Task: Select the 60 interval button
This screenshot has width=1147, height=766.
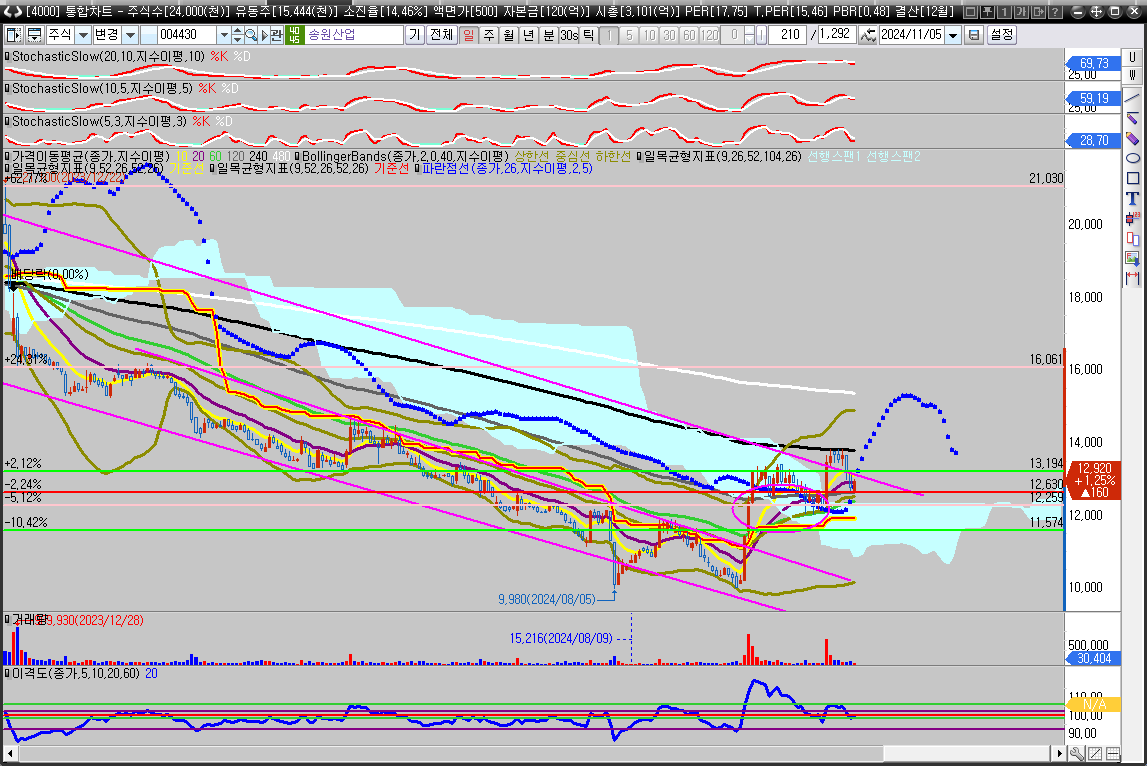Action: tap(688, 34)
